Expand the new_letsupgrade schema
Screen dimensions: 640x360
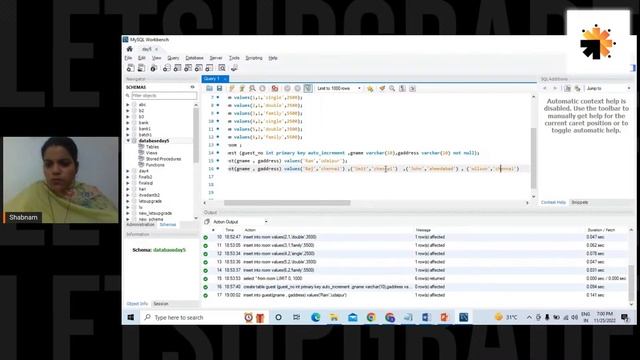tap(128, 213)
